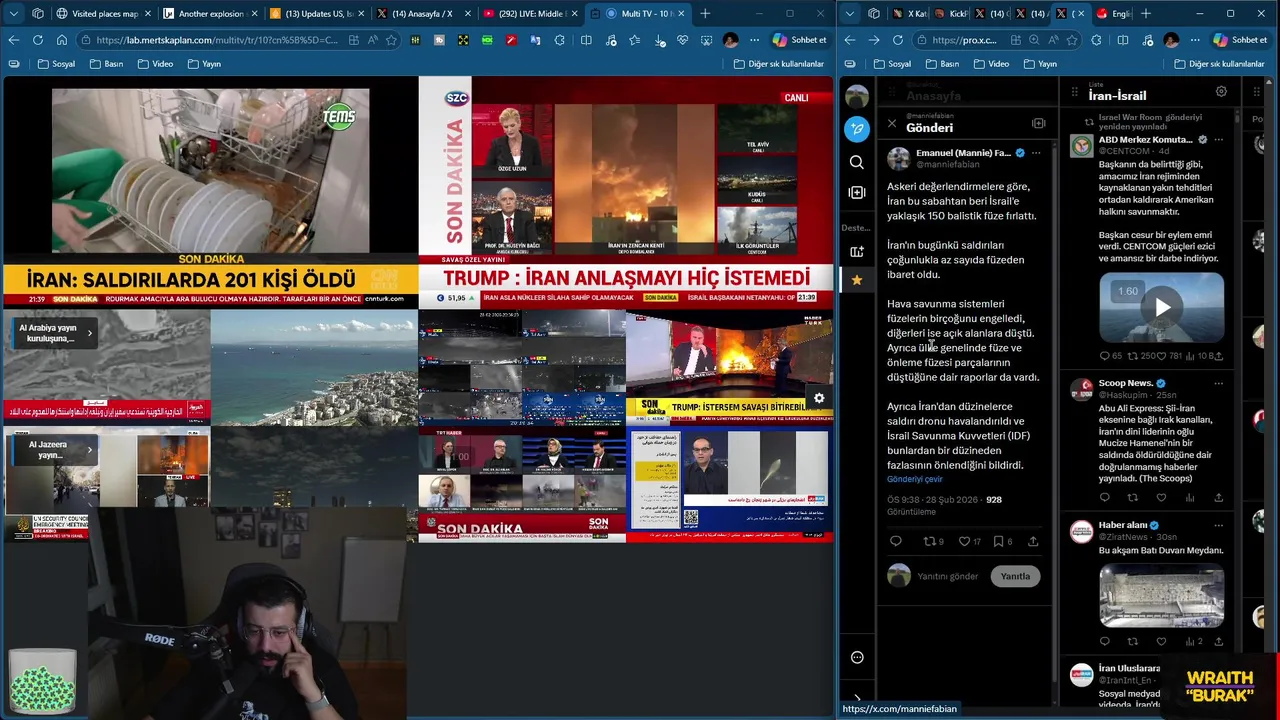Open more options on Haber alanı post

coord(1218,525)
